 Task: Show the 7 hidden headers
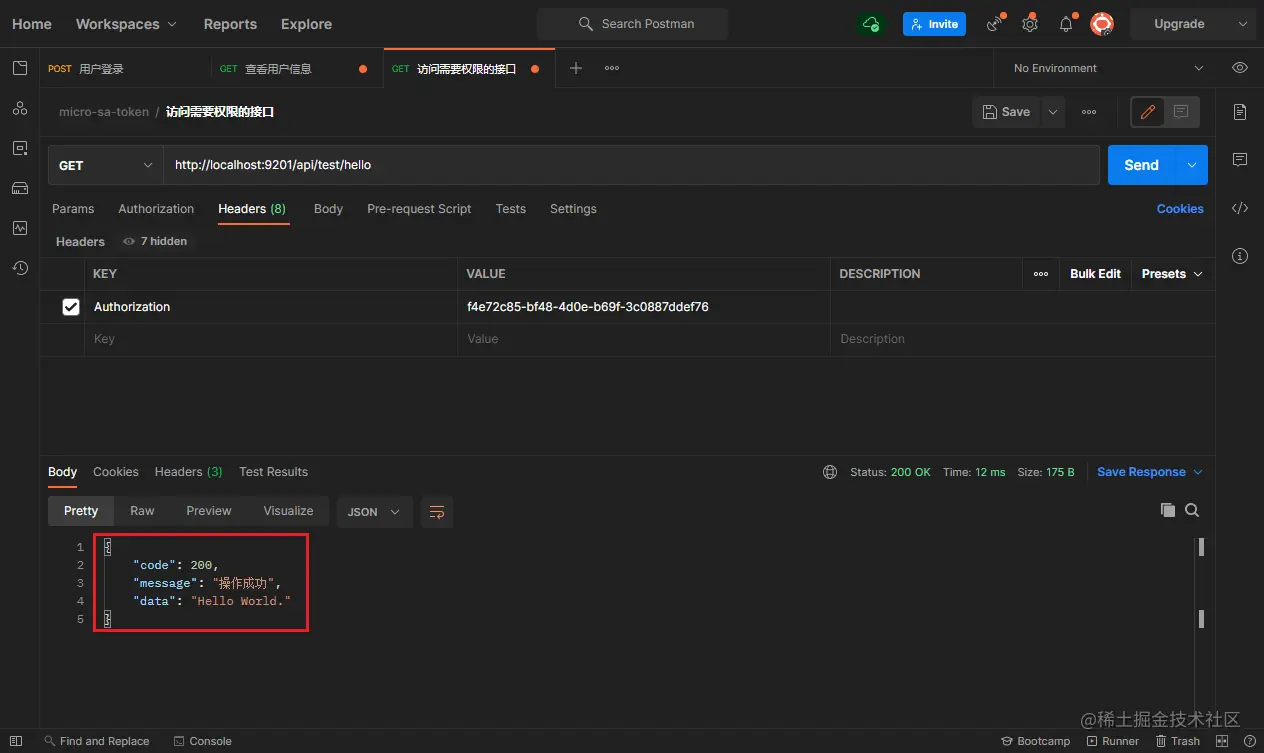click(155, 241)
